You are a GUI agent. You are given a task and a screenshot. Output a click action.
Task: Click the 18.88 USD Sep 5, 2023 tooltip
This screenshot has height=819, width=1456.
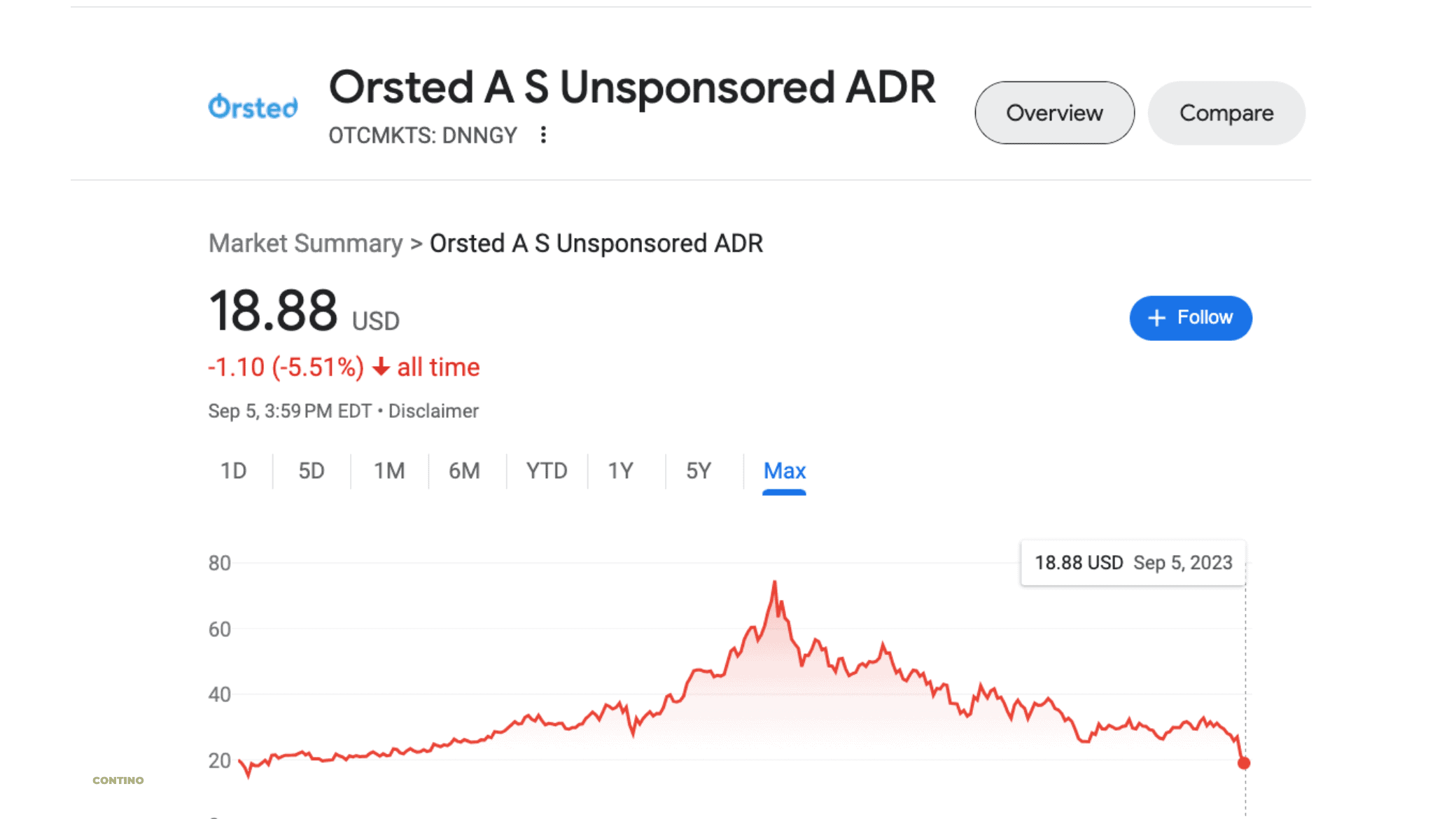tap(1133, 563)
